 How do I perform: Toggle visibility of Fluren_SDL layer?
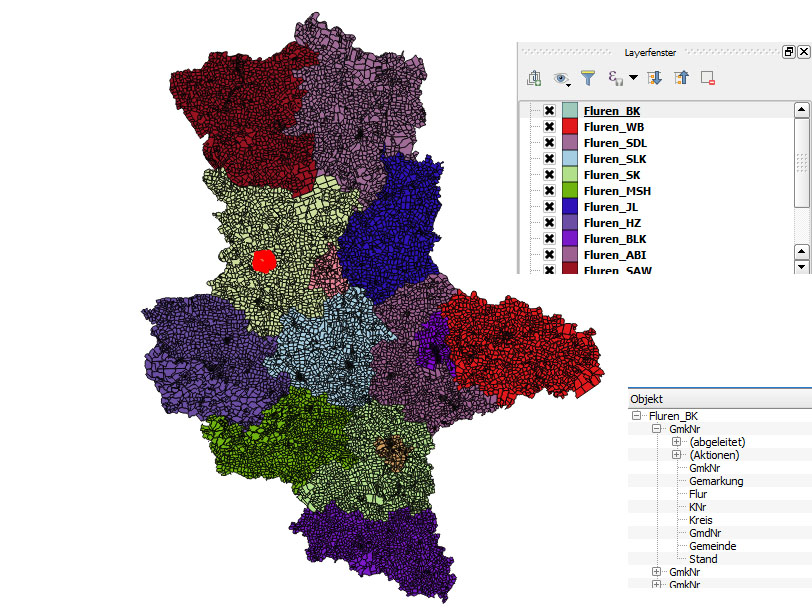coord(549,142)
